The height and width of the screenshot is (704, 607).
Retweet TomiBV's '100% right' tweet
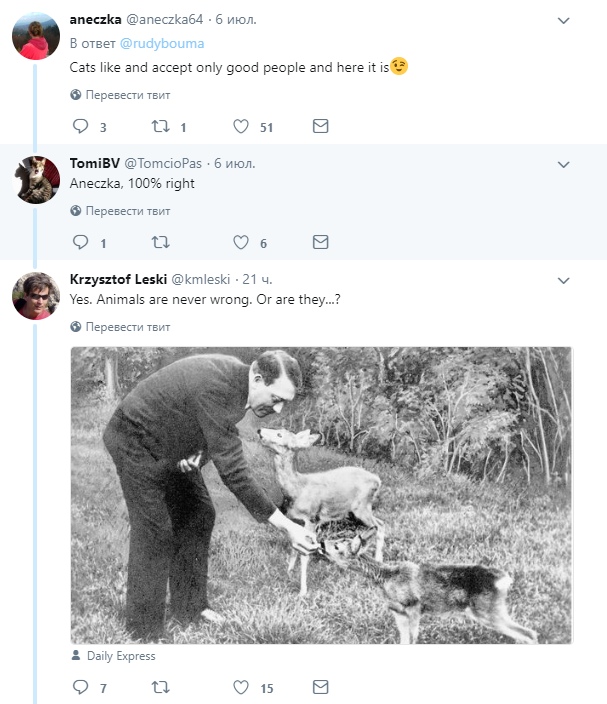160,242
